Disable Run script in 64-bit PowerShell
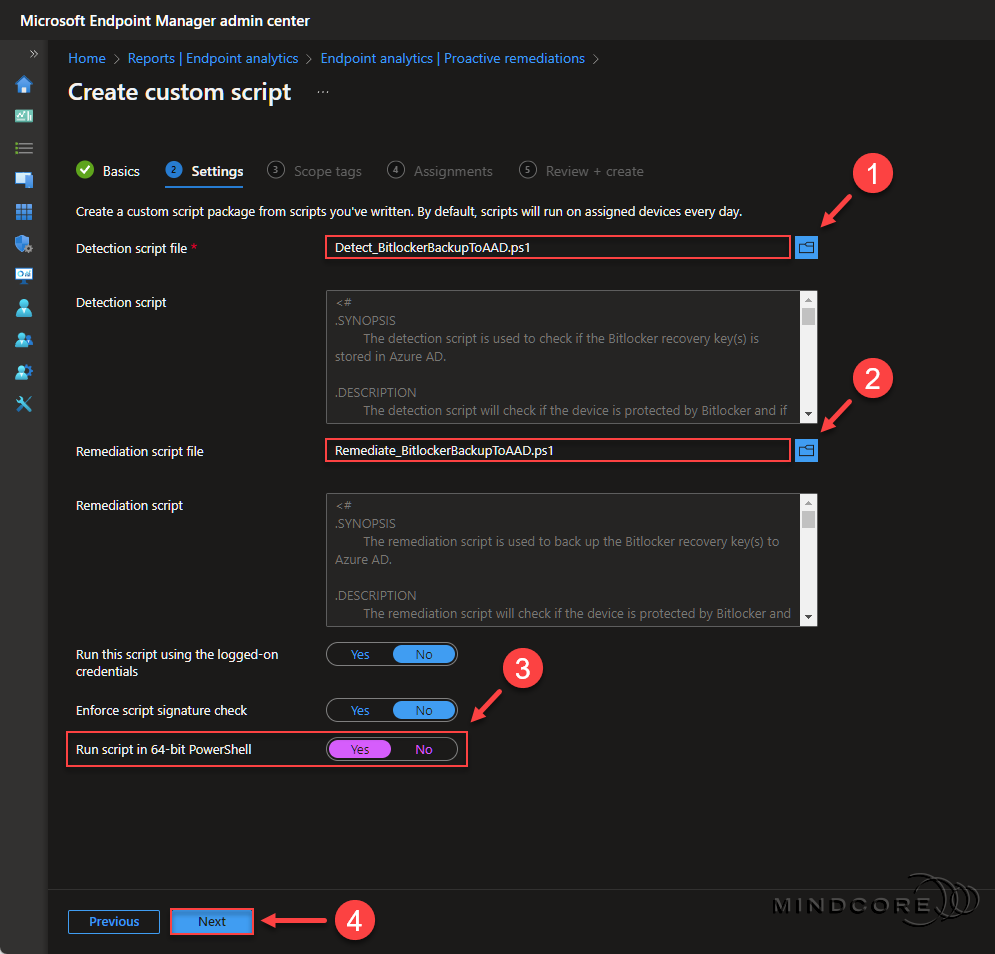 [x=423, y=748]
